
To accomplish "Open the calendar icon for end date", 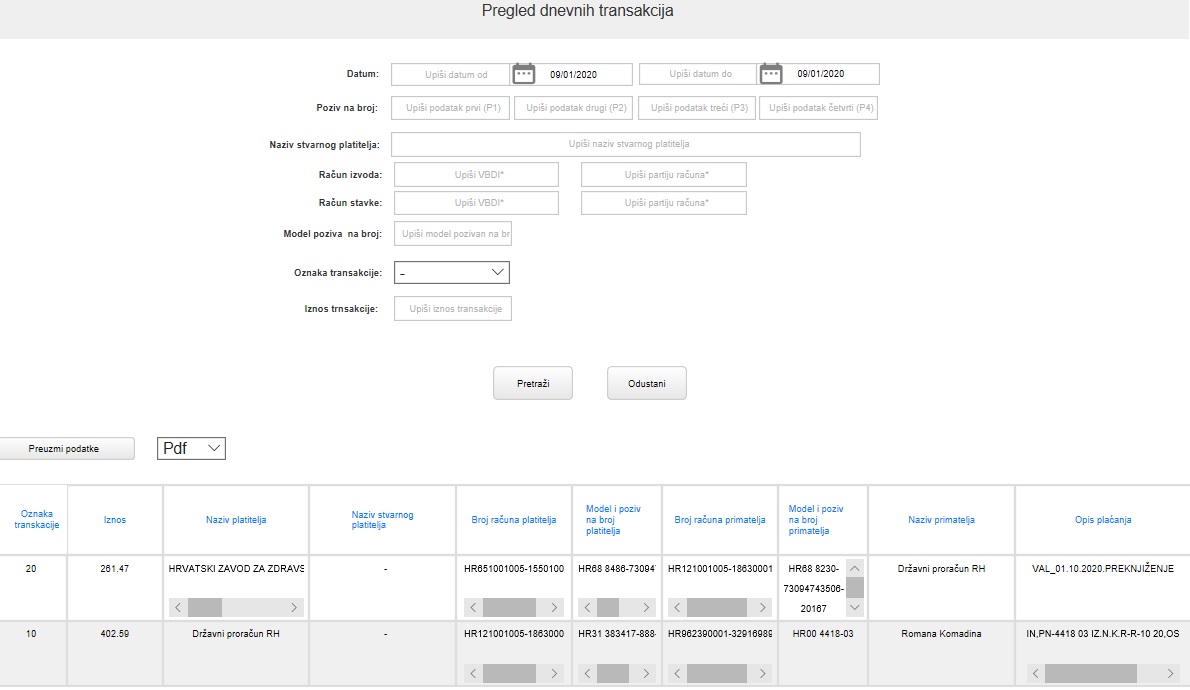I will (x=771, y=74).
